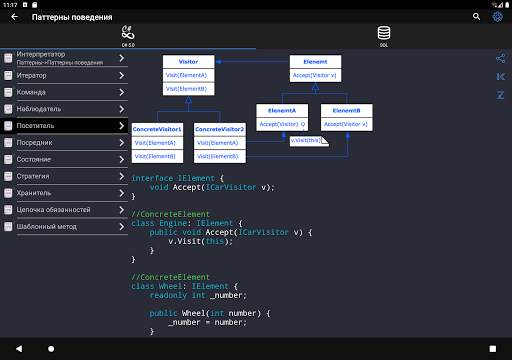Click the document icon beside Итератор
This screenshot has height=360, width=512.
coord(8,75)
